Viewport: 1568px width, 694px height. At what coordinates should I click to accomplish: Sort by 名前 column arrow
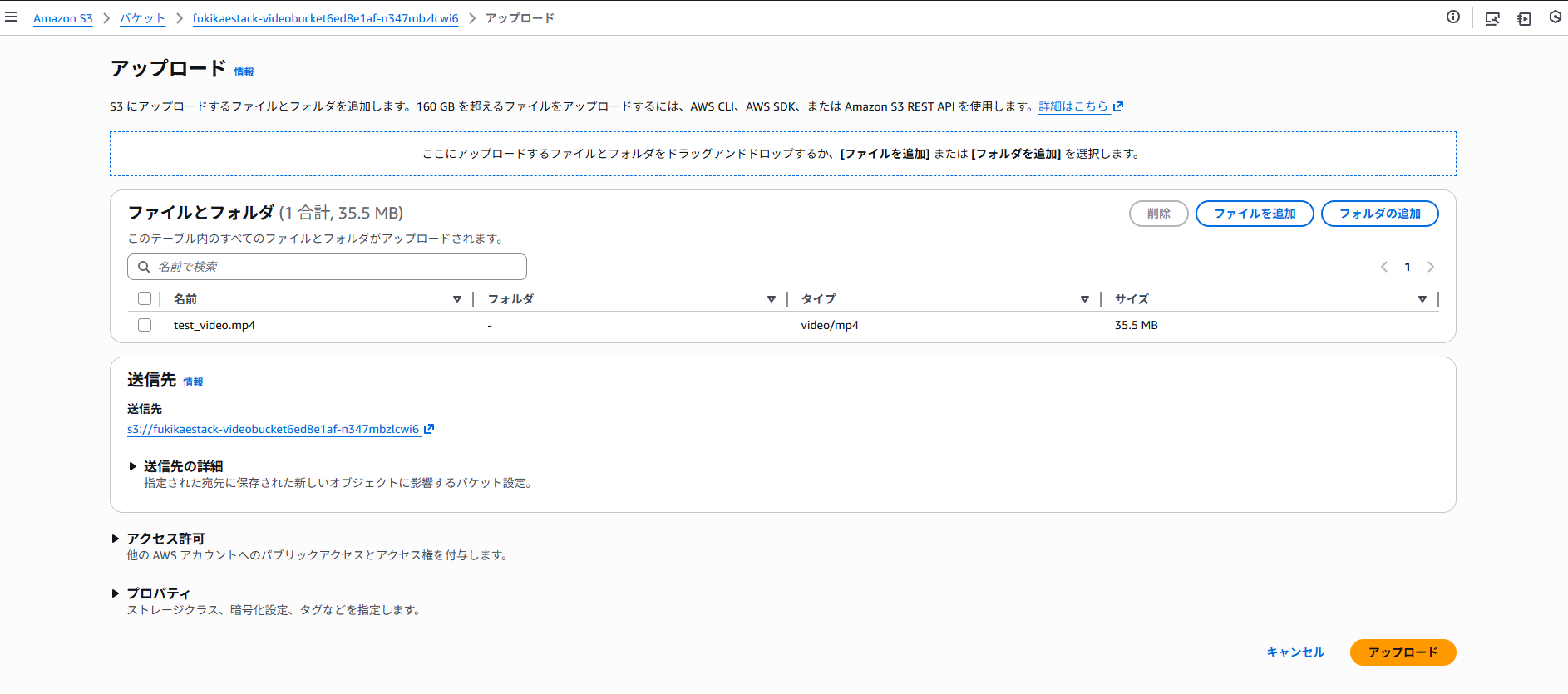tap(457, 299)
